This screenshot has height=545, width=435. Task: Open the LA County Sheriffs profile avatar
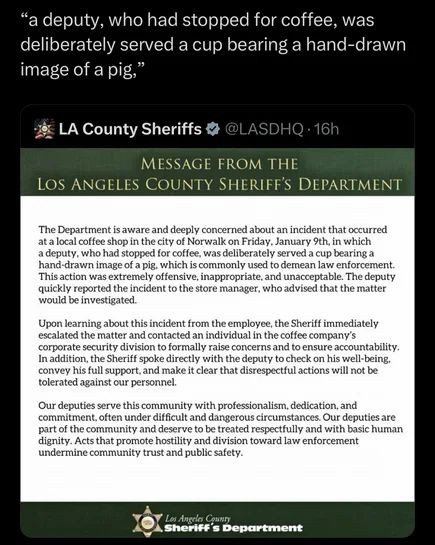(x=45, y=129)
